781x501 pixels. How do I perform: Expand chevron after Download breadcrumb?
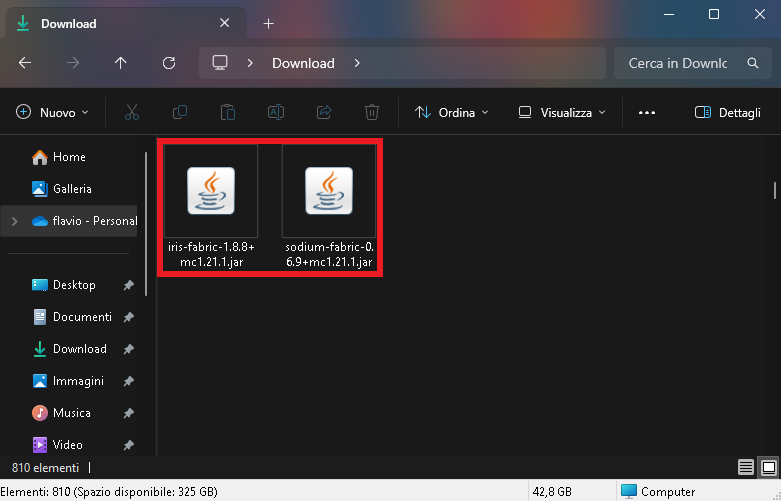pyautogui.click(x=357, y=63)
